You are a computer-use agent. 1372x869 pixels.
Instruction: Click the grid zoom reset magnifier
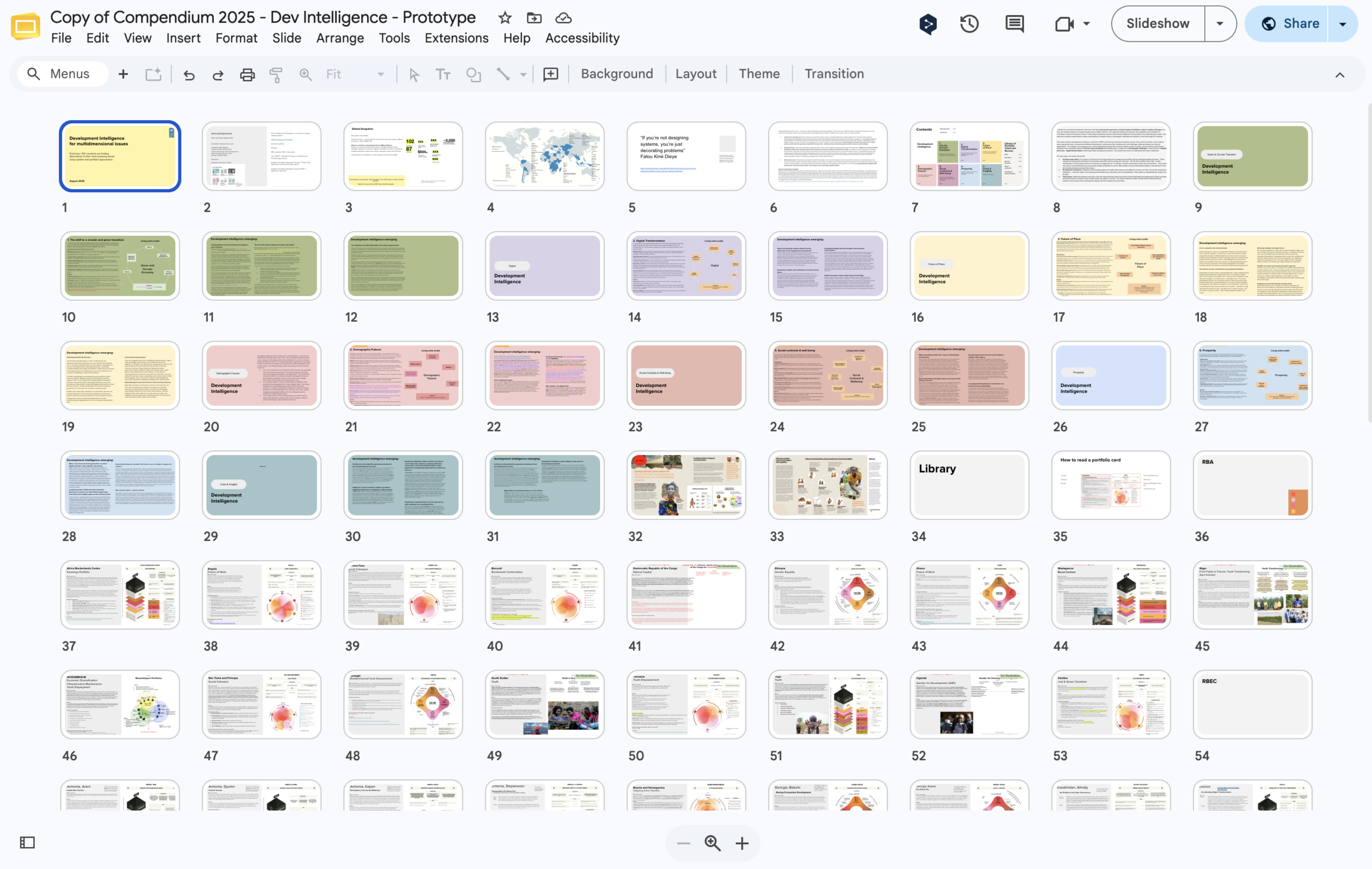point(713,843)
